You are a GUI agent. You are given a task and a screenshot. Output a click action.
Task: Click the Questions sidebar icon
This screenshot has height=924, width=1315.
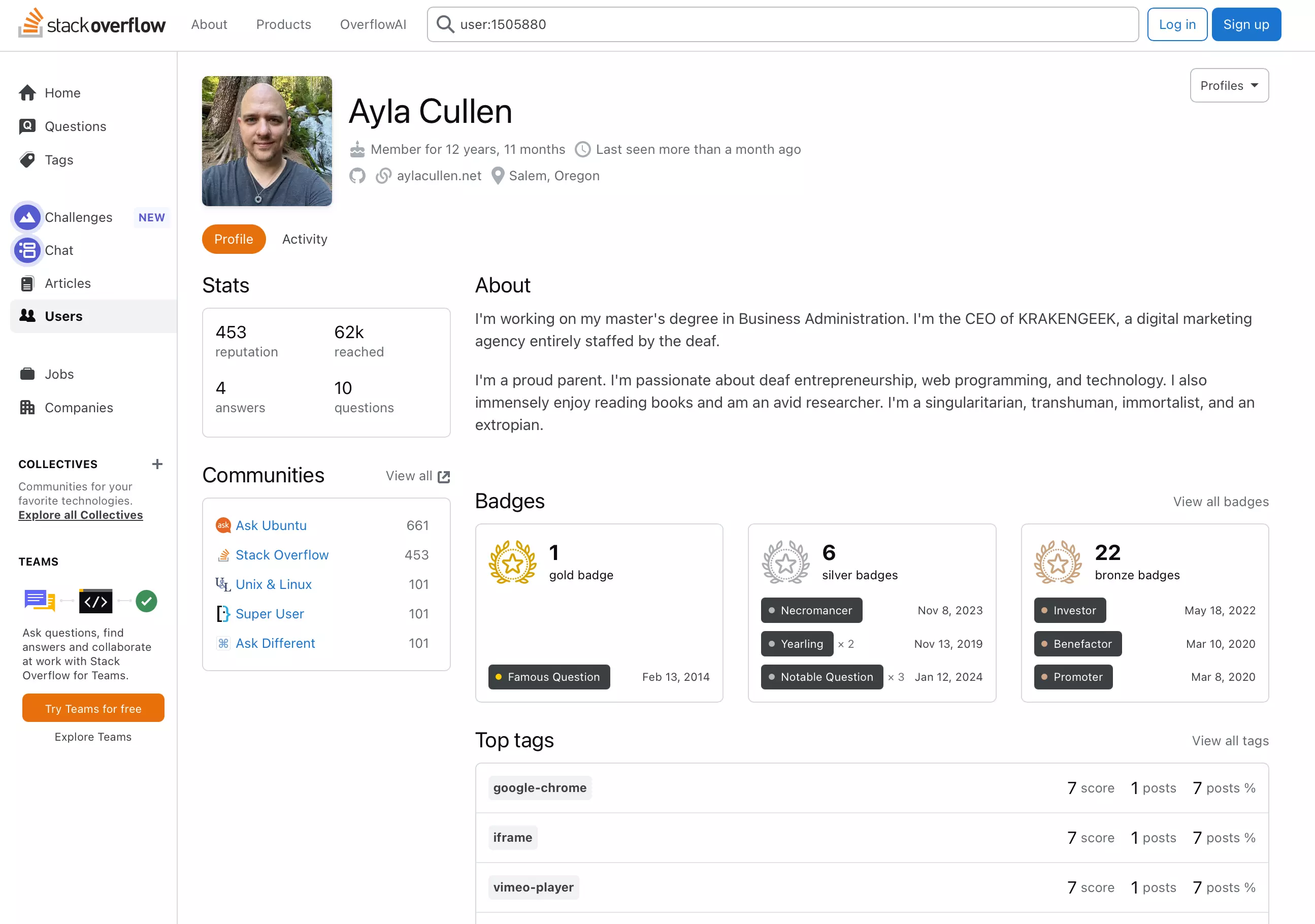point(27,126)
